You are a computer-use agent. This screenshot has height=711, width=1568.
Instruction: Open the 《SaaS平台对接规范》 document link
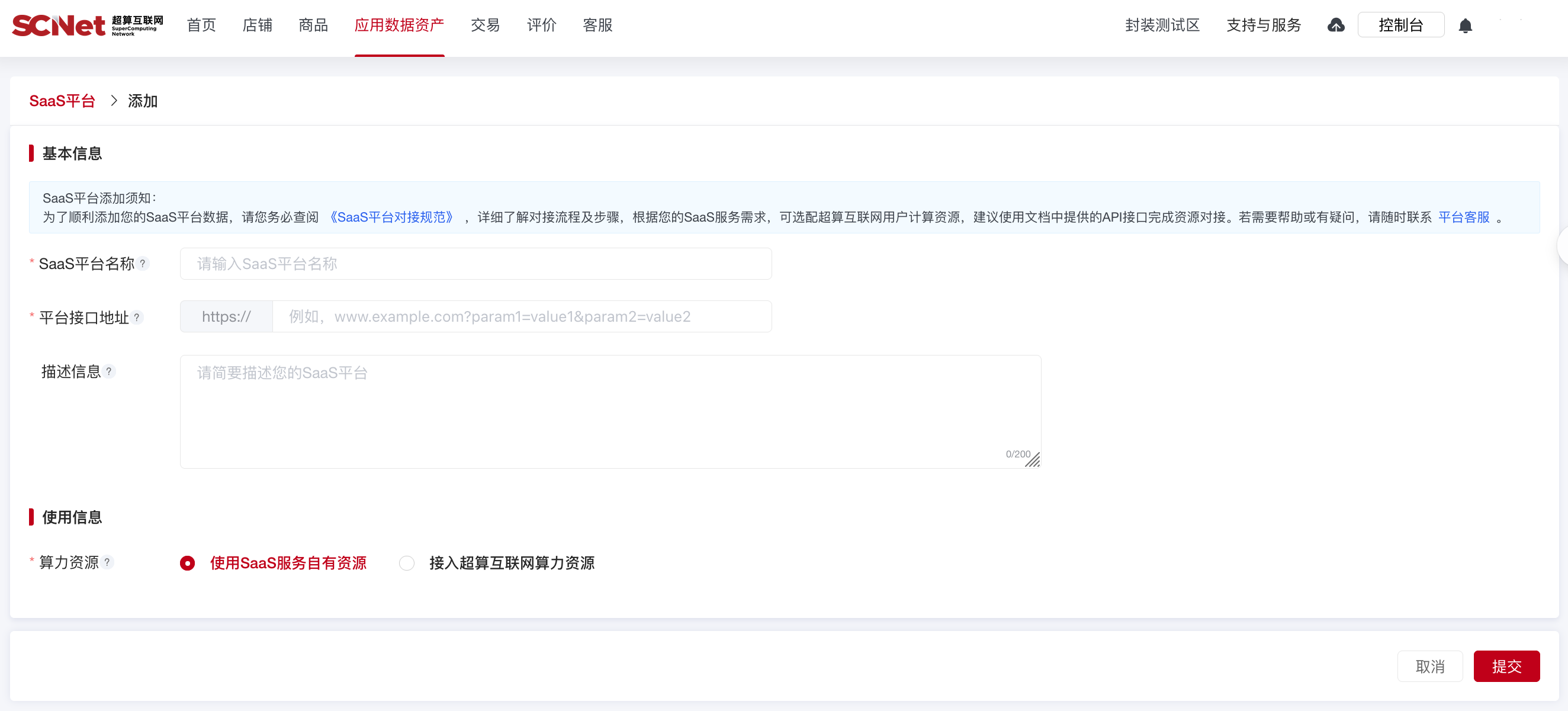click(x=391, y=216)
